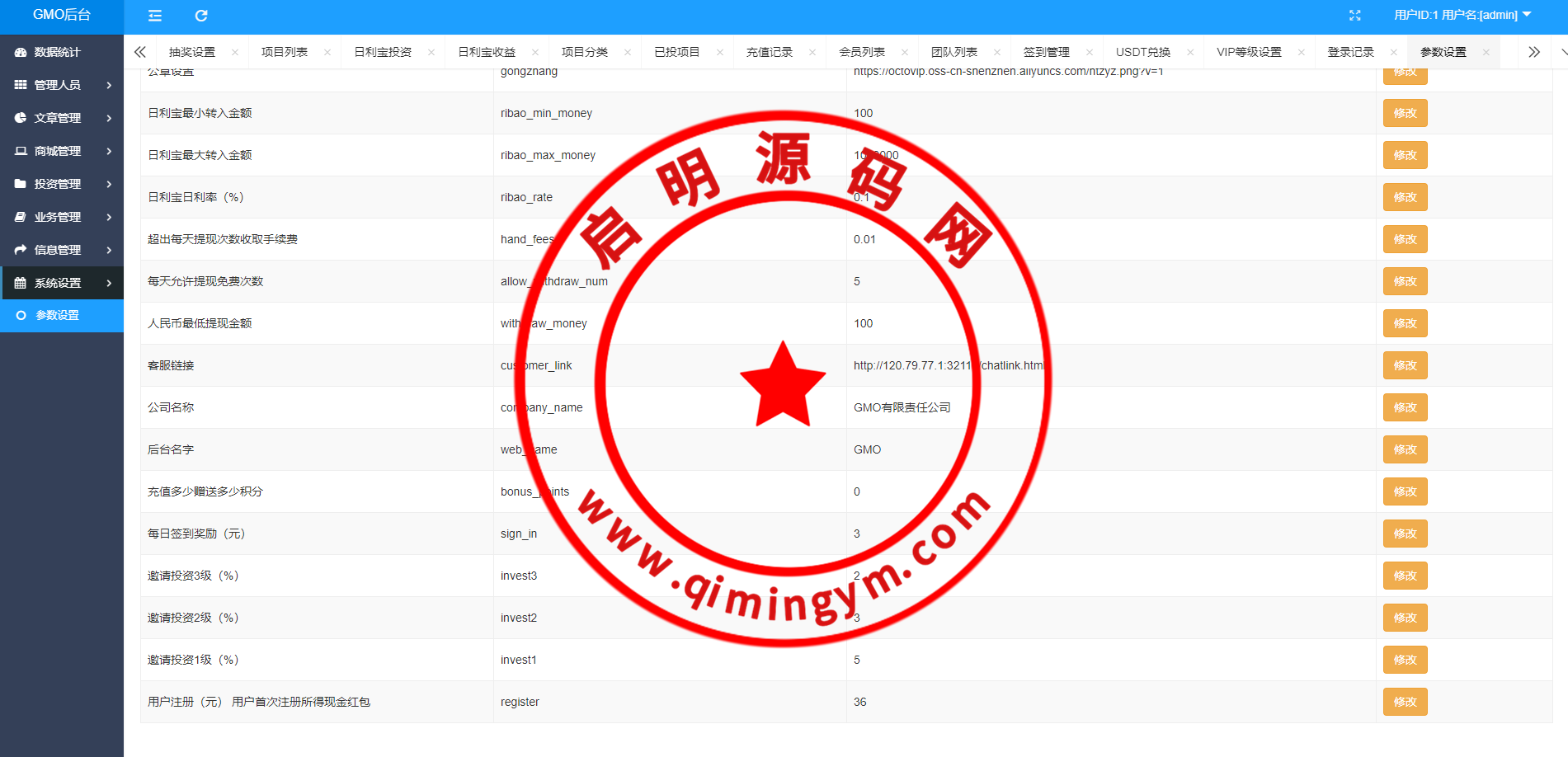Click the refresh icon in top bar

point(201,15)
